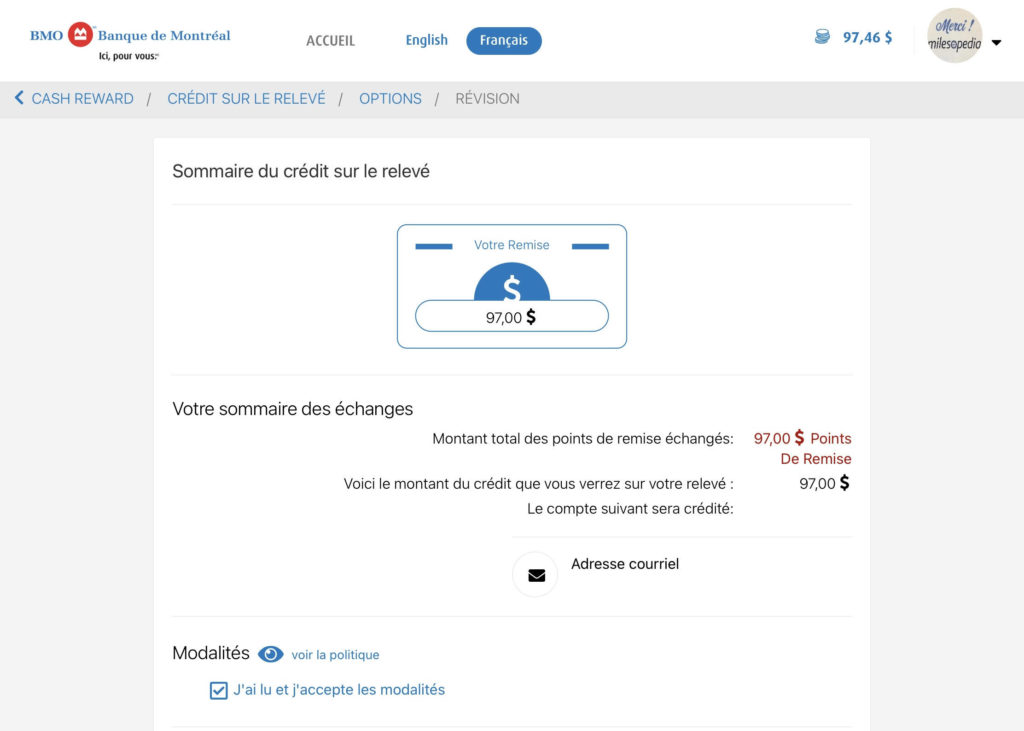Click the coins stack points icon

822,38
